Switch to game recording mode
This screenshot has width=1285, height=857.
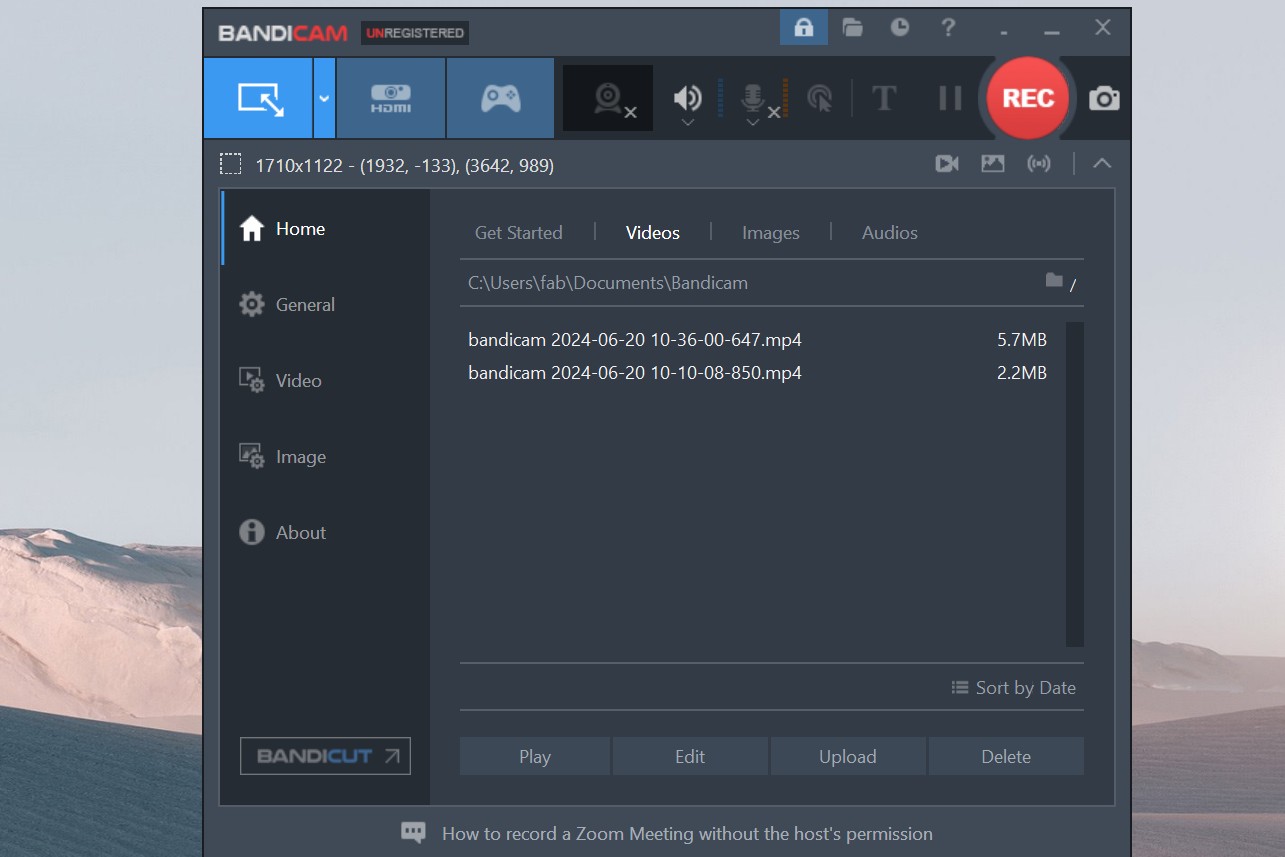click(500, 98)
